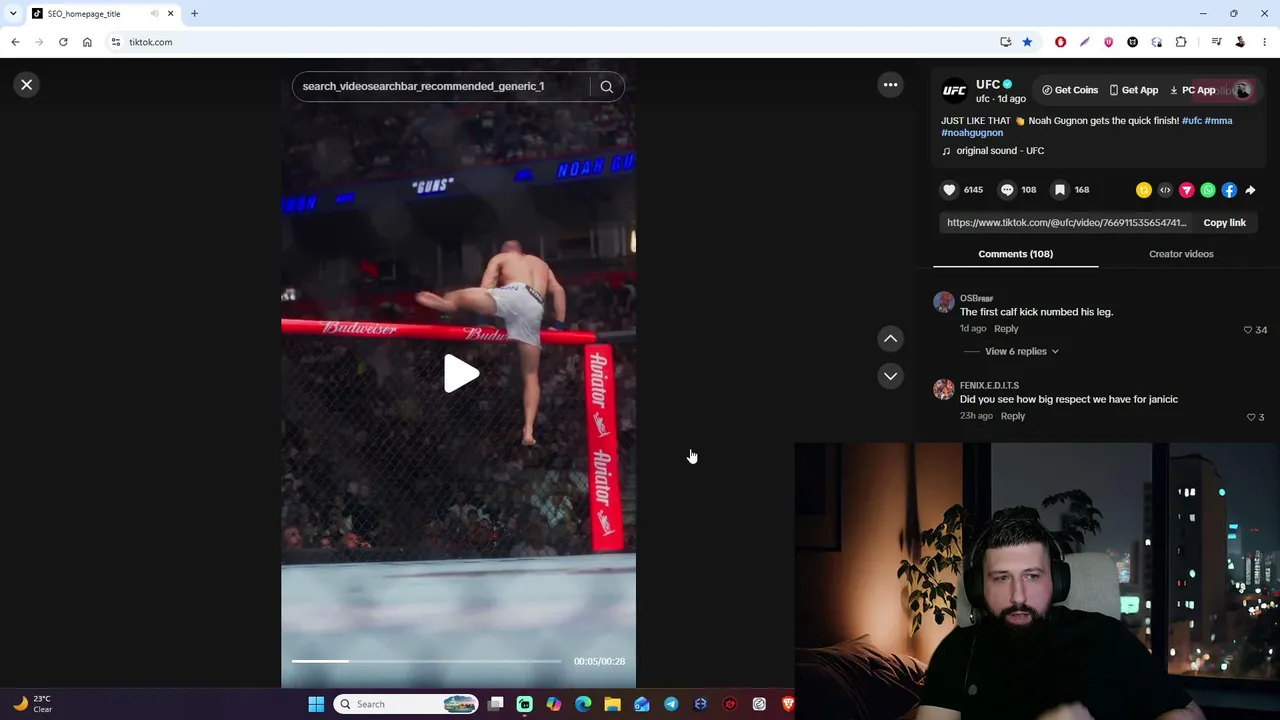Open the Windows Start menu

click(x=316, y=704)
